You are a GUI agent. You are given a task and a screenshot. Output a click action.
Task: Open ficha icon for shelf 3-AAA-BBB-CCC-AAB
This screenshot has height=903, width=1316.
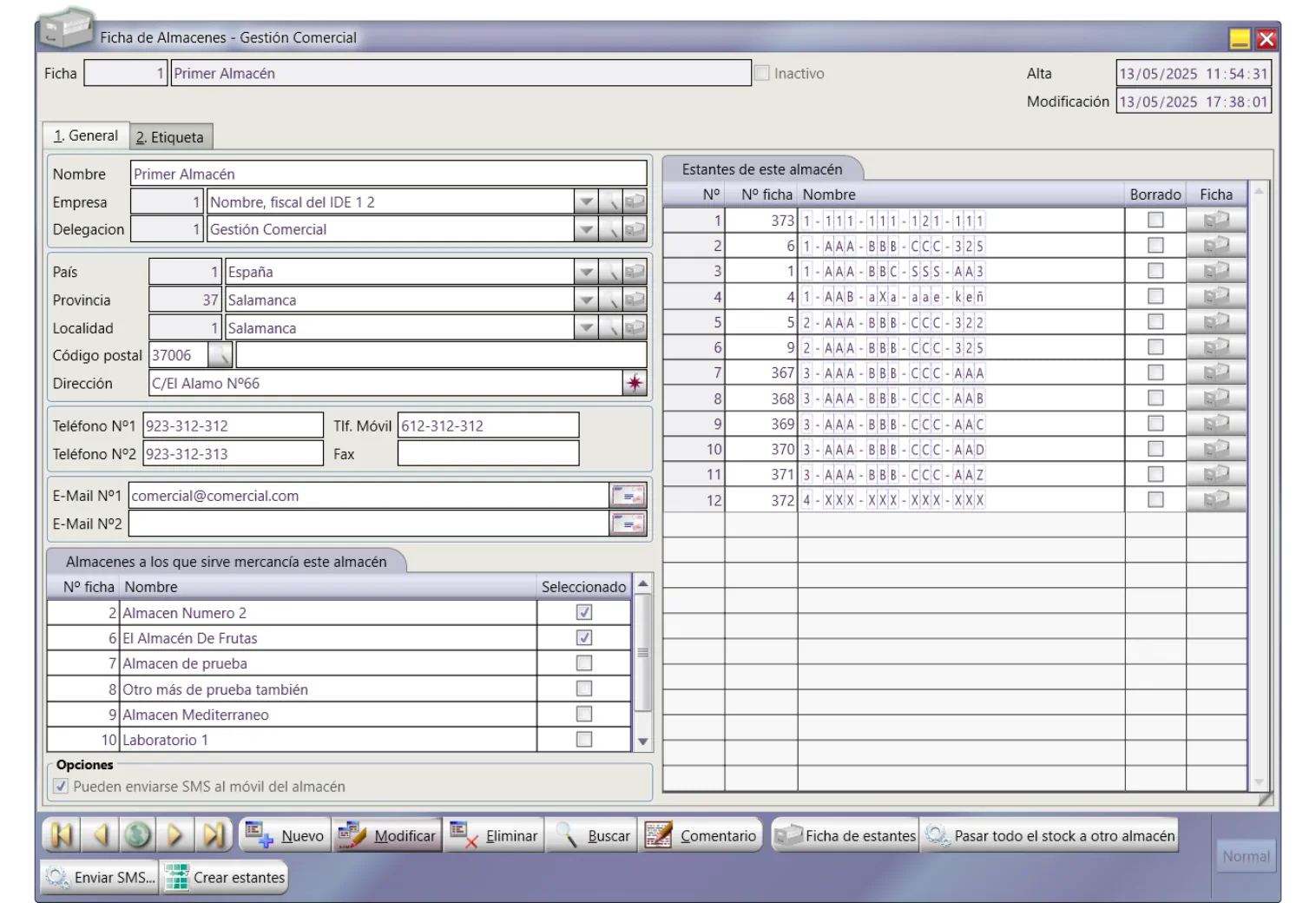click(1216, 399)
